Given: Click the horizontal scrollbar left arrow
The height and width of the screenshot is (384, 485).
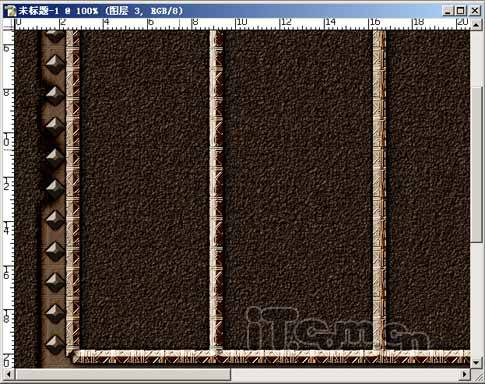Looking at the screenshot, I should tap(9, 374).
